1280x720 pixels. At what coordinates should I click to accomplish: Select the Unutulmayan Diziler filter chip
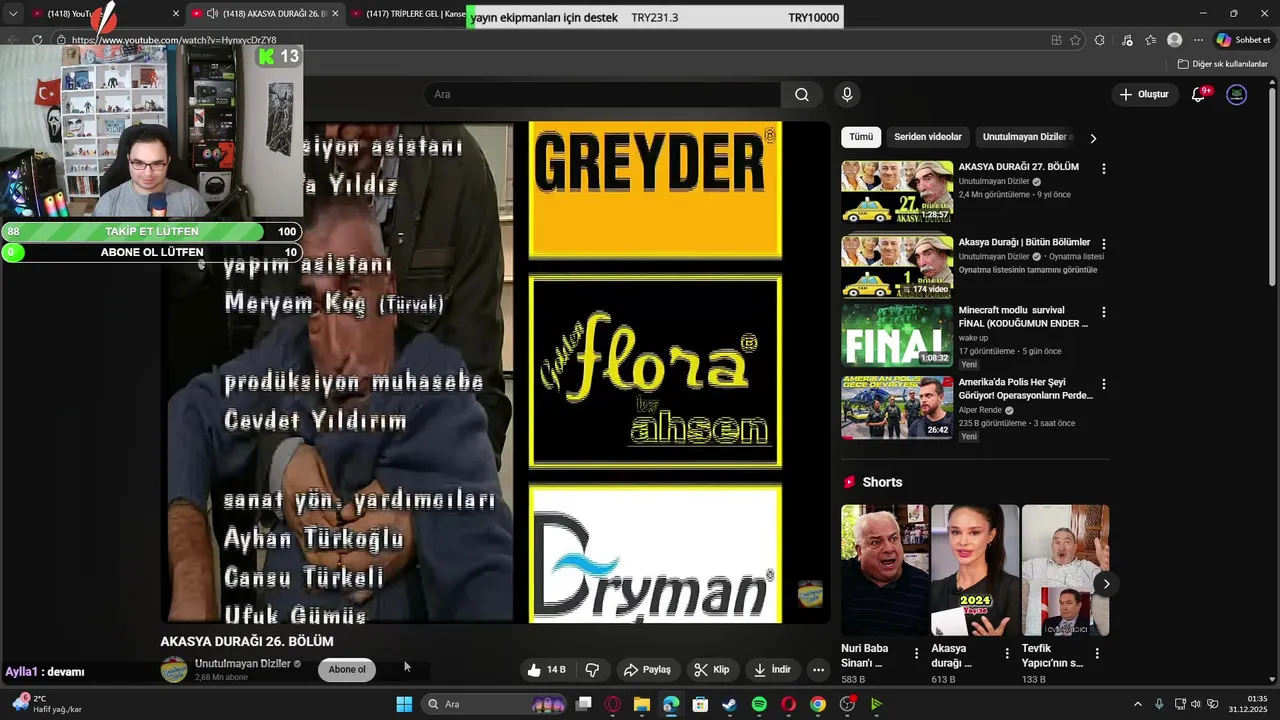tap(1024, 137)
